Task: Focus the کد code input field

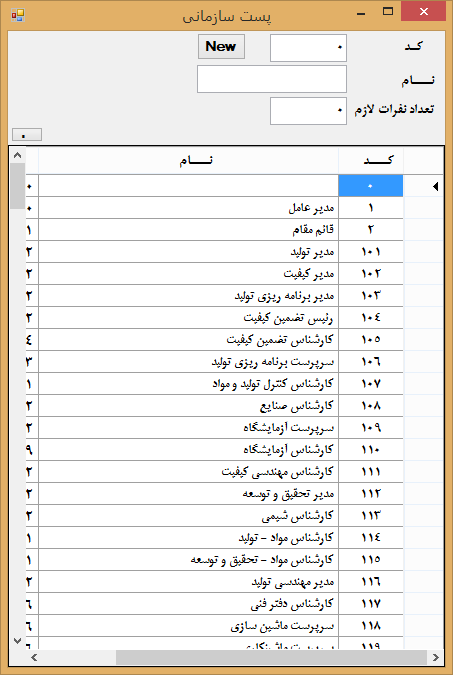Action: pos(308,48)
